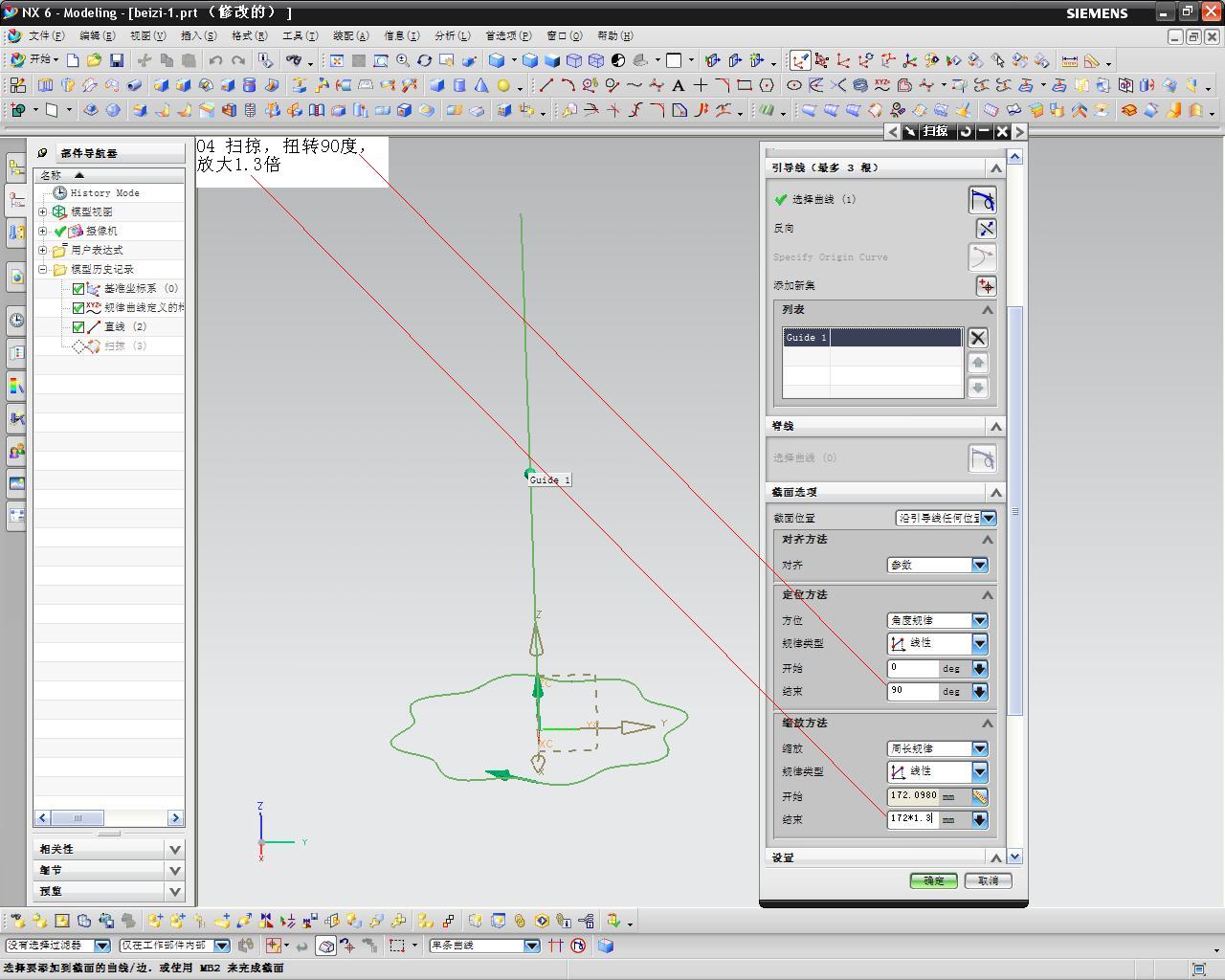Collapse the 缩放方法 section
This screenshot has width=1225, height=980.
coord(987,724)
